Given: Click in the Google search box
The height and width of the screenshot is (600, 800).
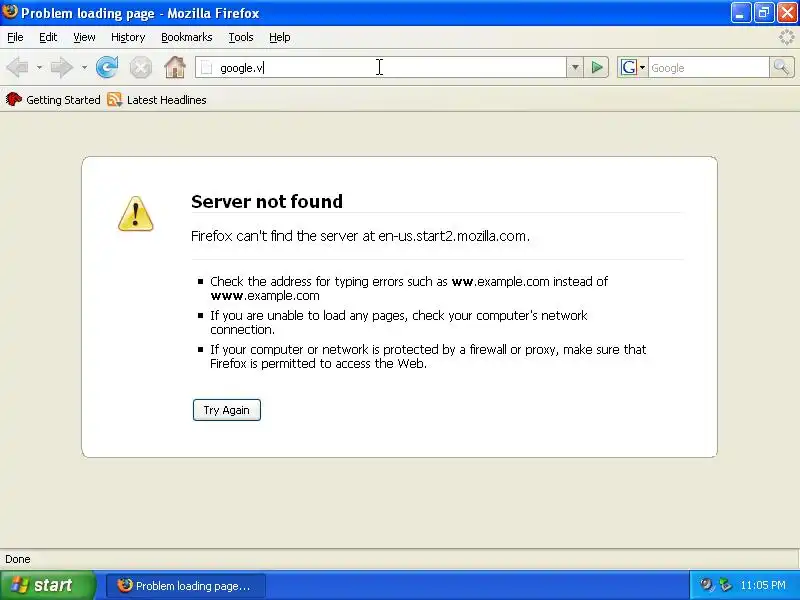Looking at the screenshot, I should coord(709,67).
